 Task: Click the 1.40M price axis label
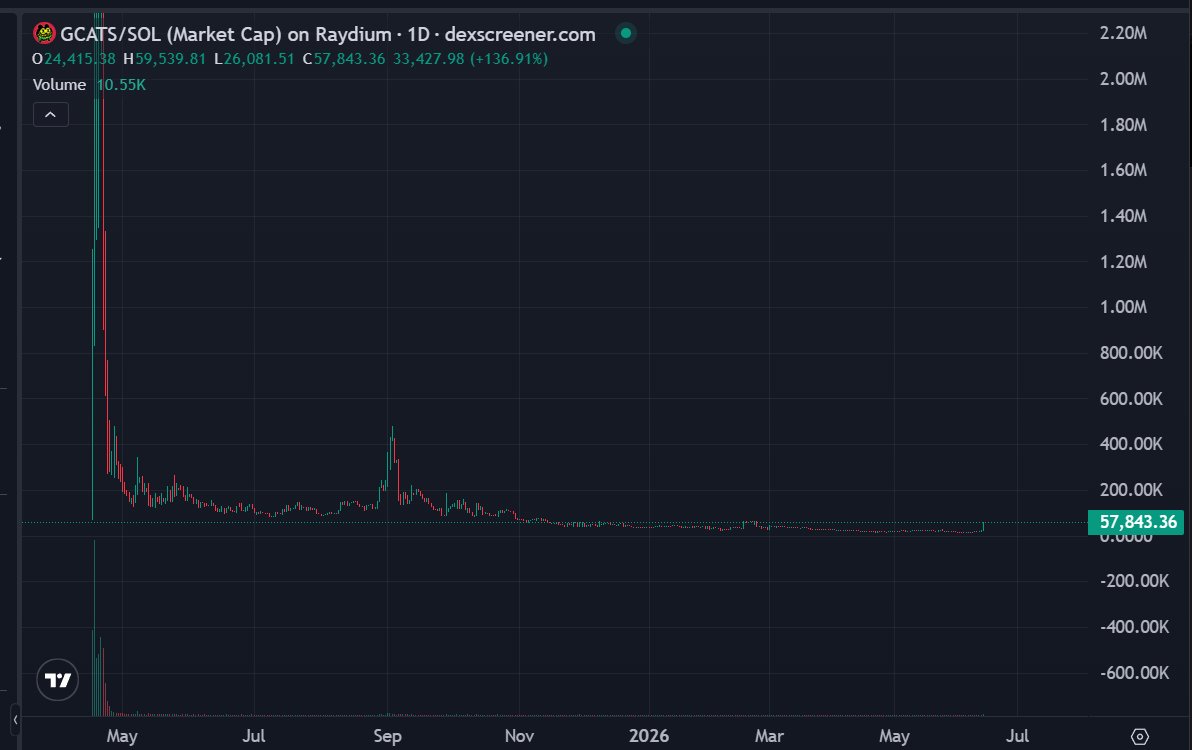(x=1123, y=216)
